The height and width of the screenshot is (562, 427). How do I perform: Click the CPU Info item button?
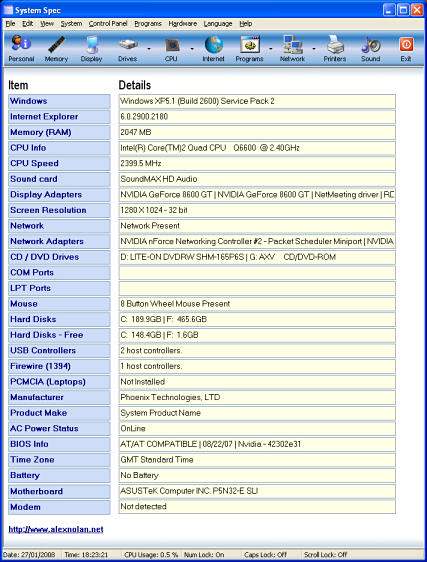coord(59,148)
